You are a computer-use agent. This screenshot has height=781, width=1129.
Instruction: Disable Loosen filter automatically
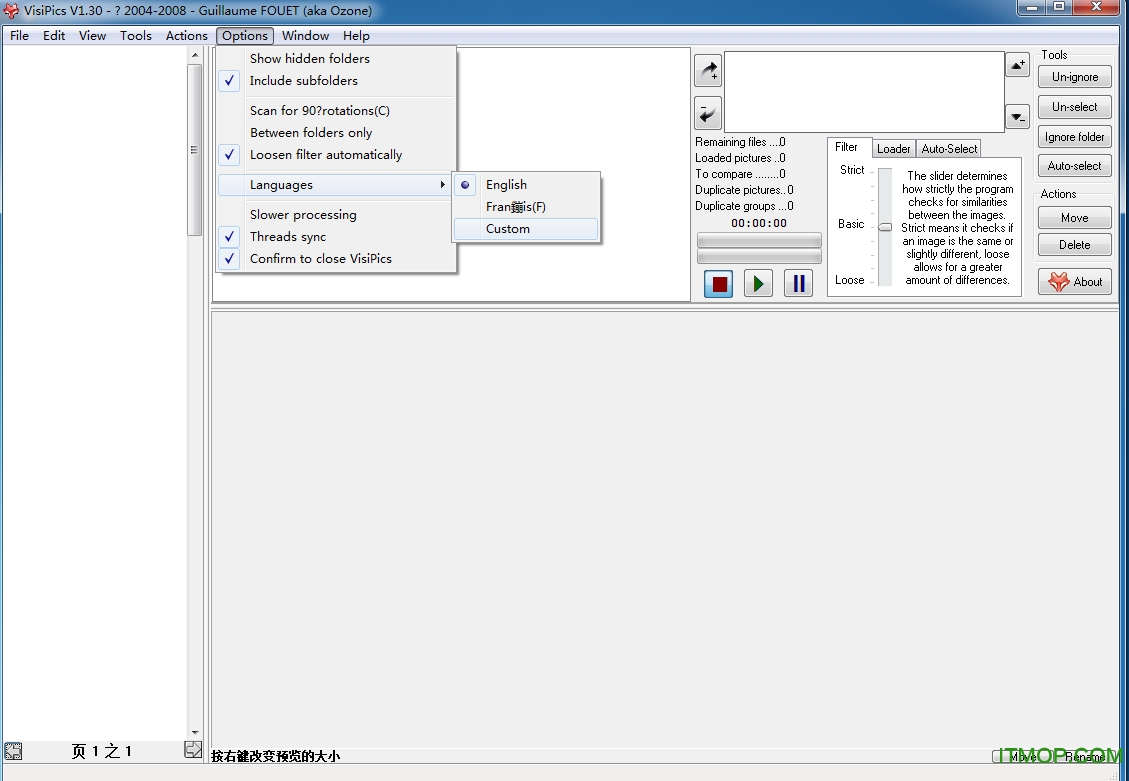click(325, 155)
